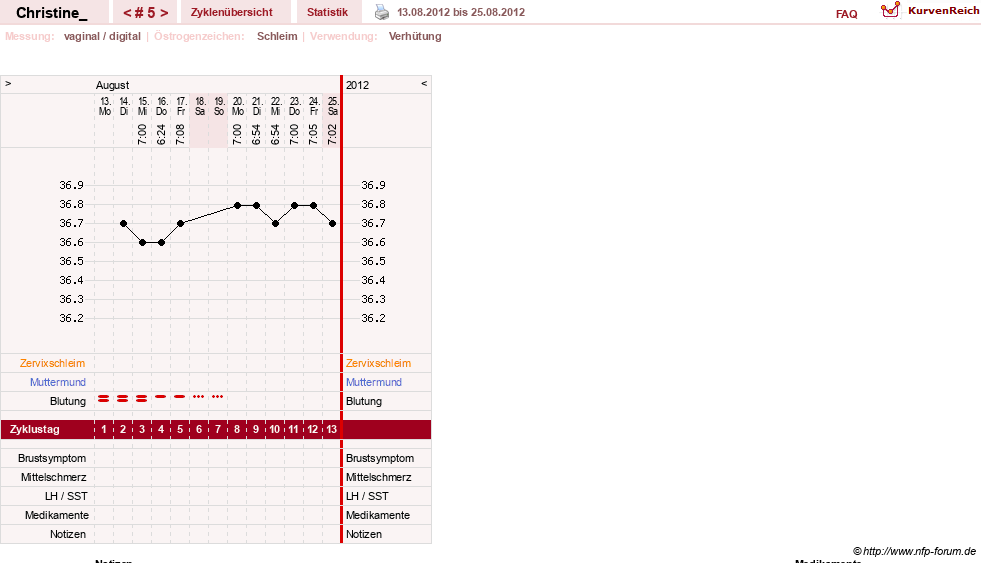Click the 'Verhütung' usage value
The image size is (981, 563).
tap(415, 36)
